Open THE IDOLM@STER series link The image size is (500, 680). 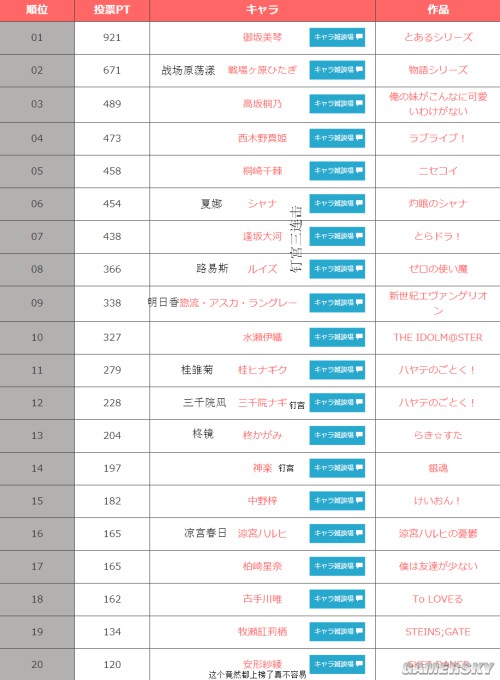pos(438,337)
